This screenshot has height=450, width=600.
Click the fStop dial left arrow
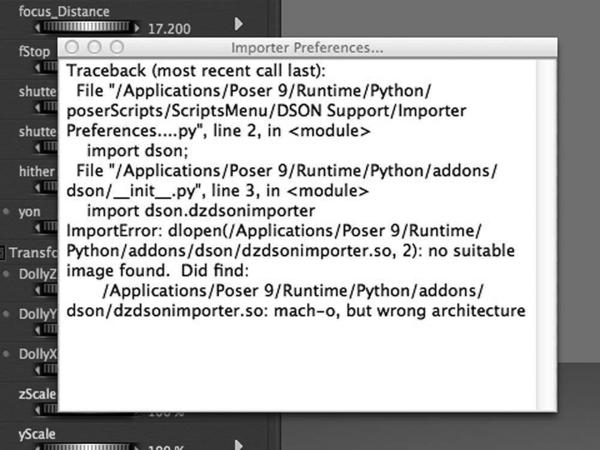point(38,68)
